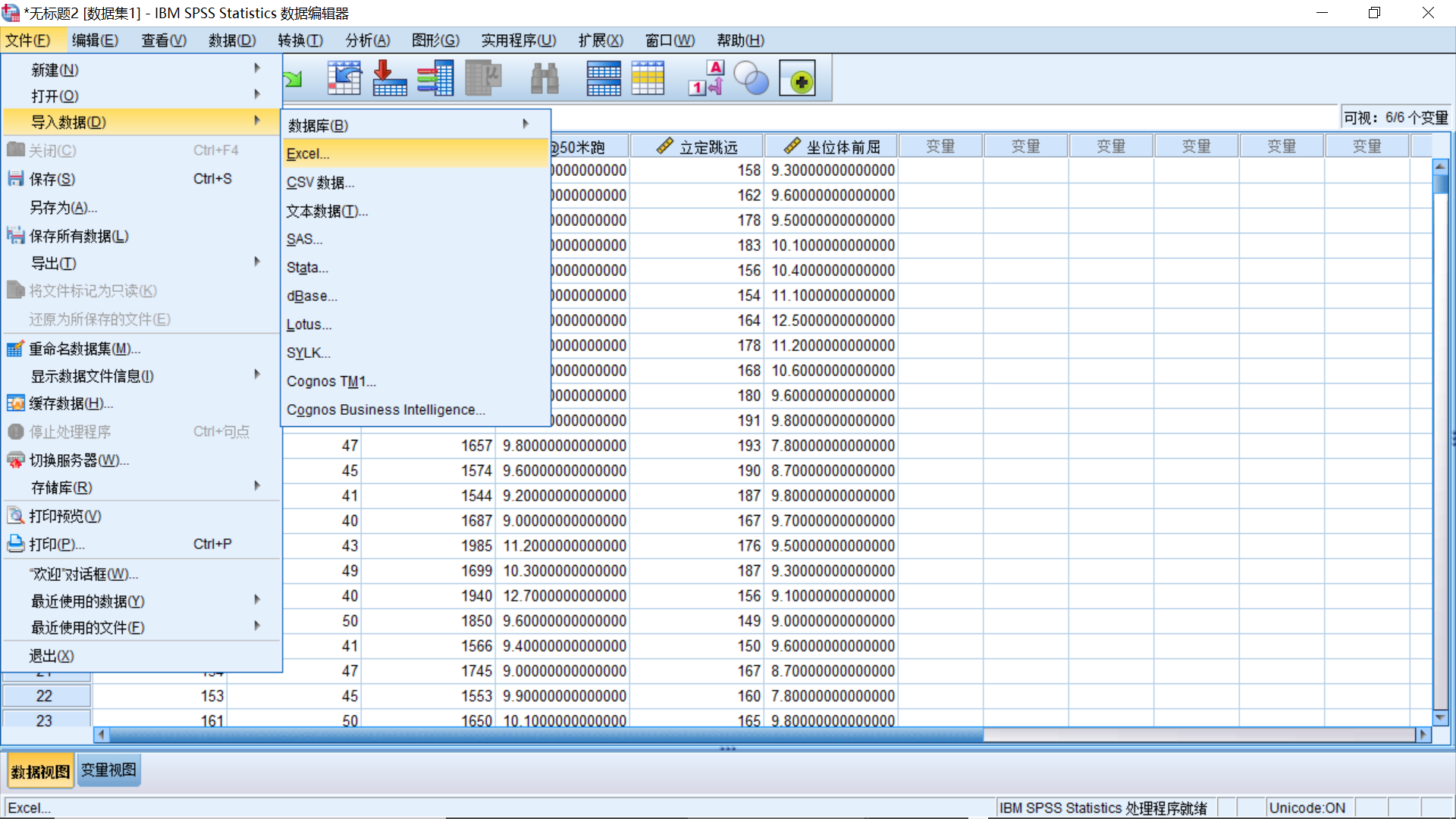
Task: Select CSV 数据... import option
Action: 320,183
